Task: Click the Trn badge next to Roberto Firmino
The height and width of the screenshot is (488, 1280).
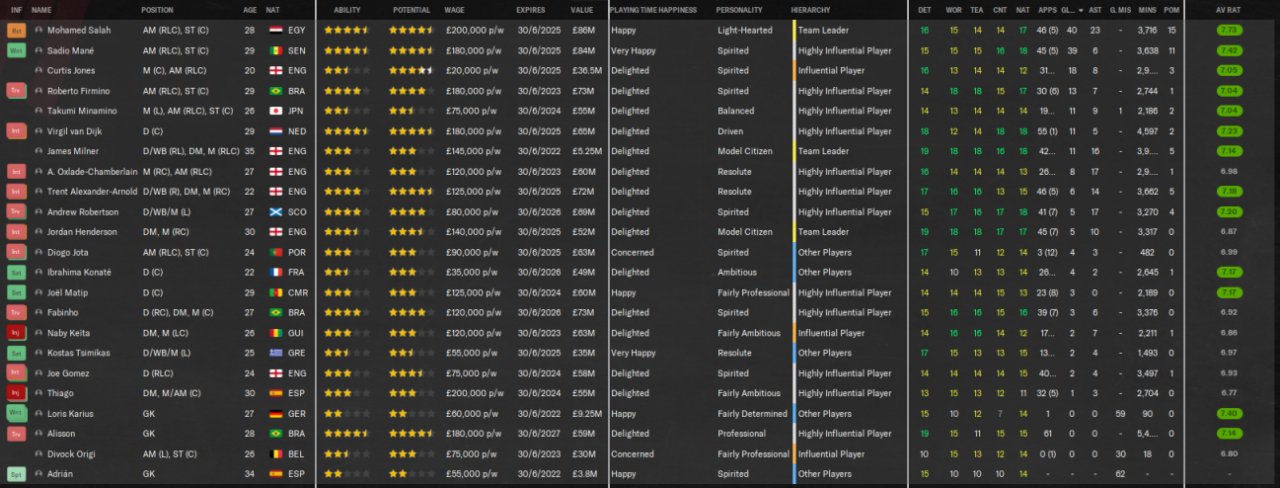Action: point(16,91)
